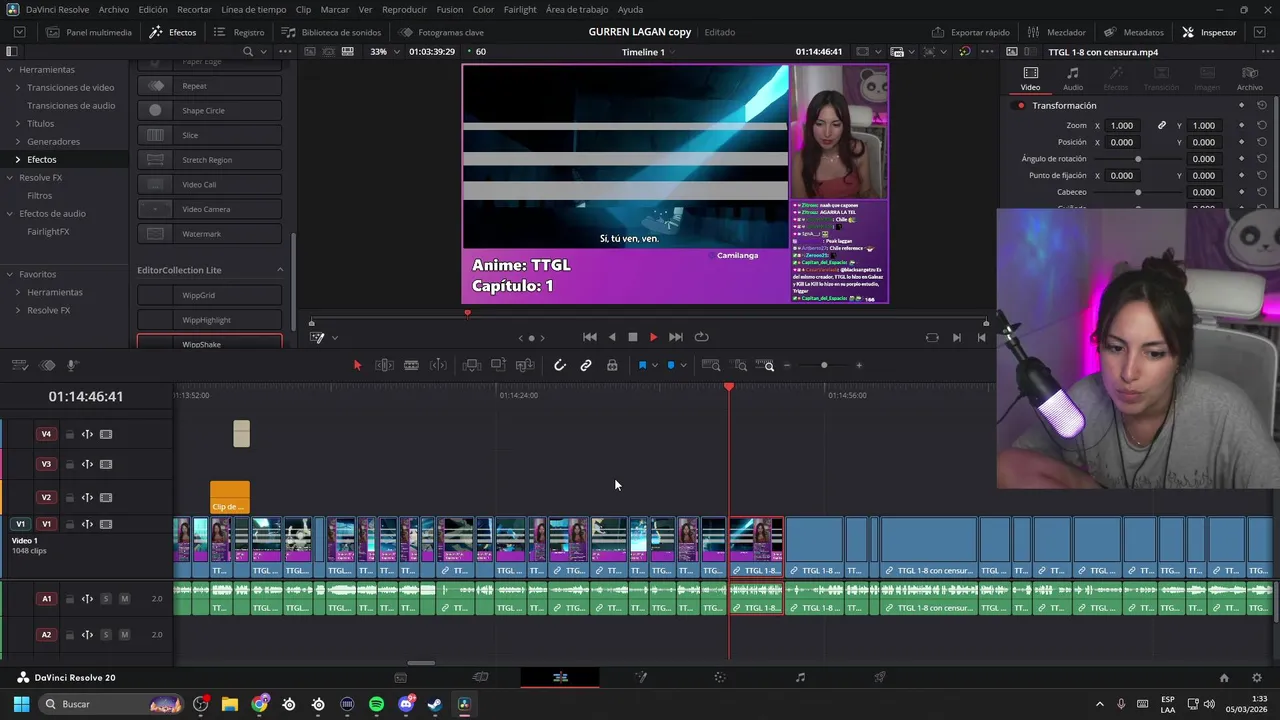The height and width of the screenshot is (720, 1280).
Task: Adjust the timeline zoom slider
Action: (823, 365)
